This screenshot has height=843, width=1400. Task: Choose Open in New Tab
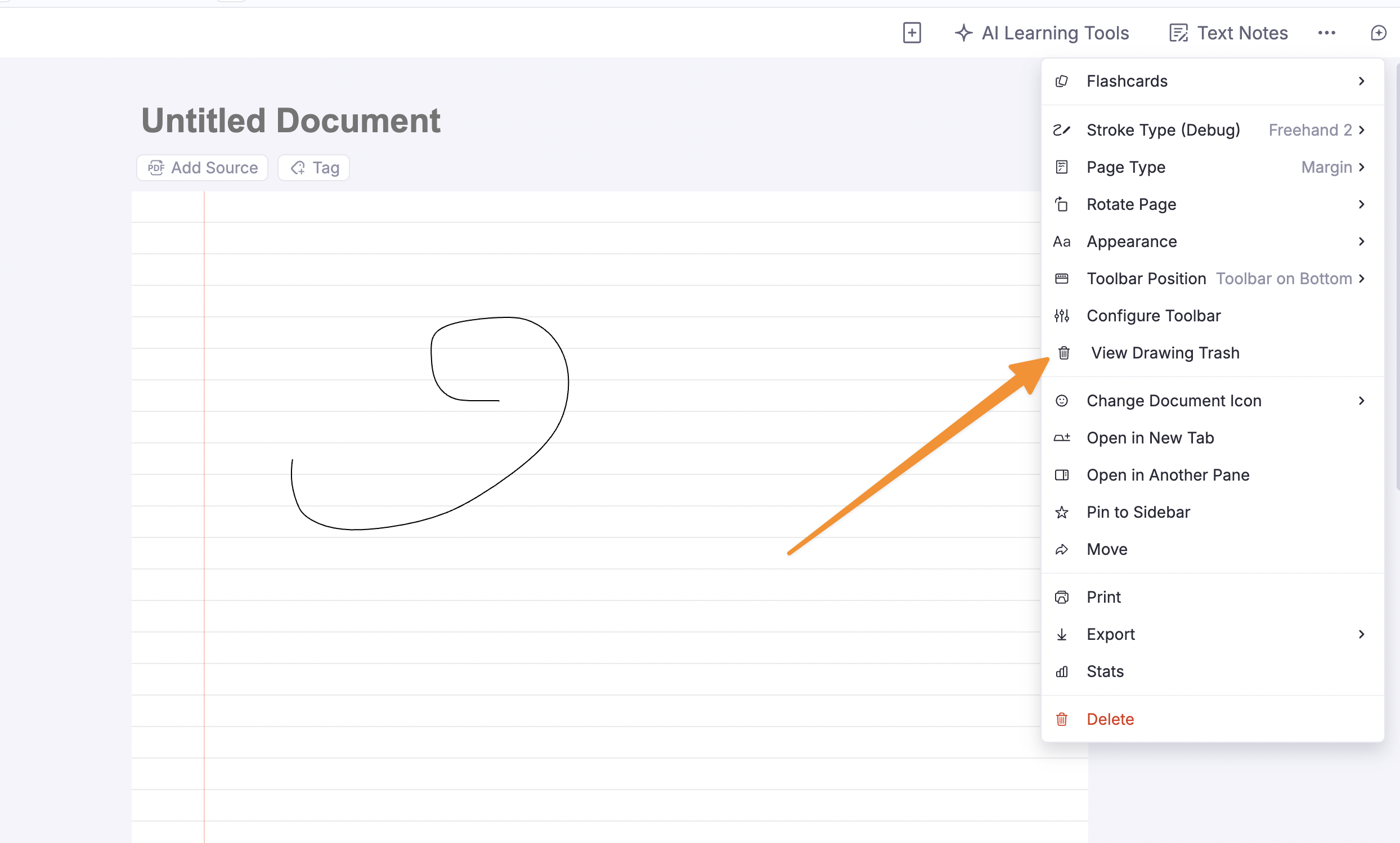(x=1150, y=438)
